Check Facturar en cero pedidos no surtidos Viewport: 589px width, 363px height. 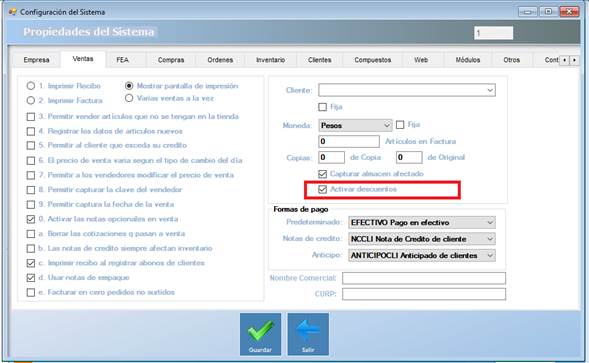point(31,293)
